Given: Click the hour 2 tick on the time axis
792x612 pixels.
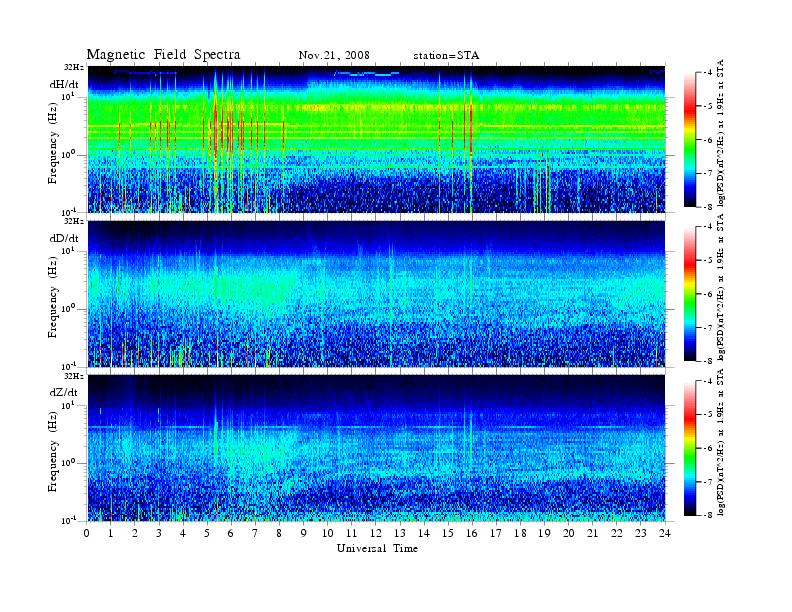Looking at the screenshot, I should coord(135,533).
